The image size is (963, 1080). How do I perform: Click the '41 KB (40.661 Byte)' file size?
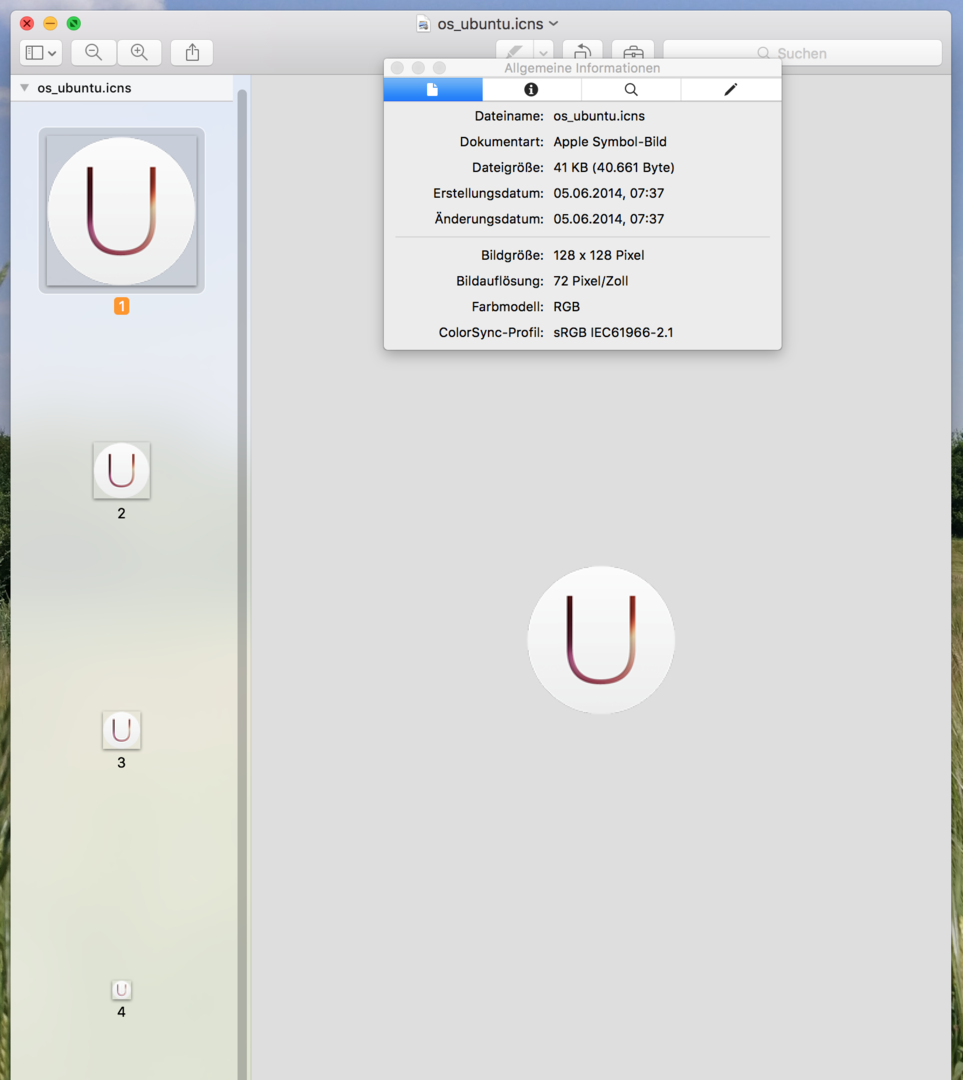[x=614, y=167]
